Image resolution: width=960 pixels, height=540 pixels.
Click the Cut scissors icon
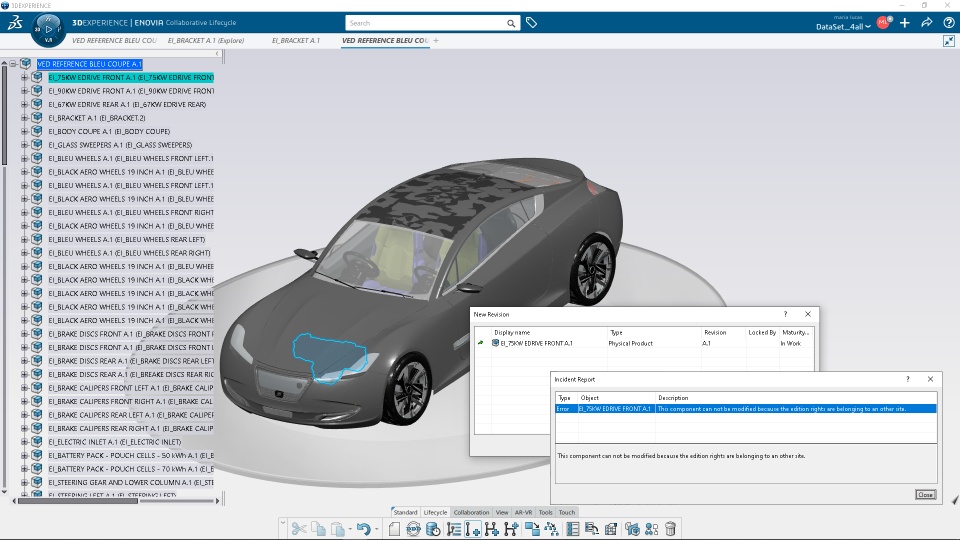point(299,528)
